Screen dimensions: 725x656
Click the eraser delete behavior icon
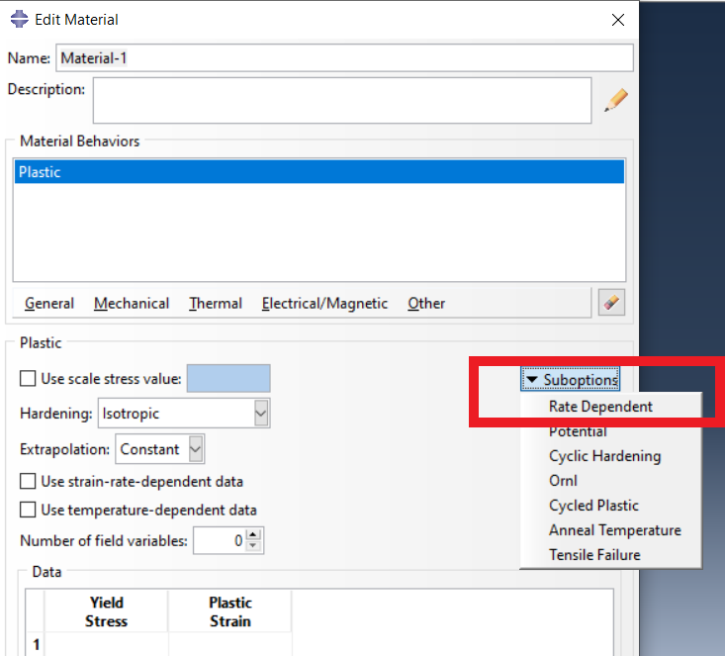pos(610,303)
